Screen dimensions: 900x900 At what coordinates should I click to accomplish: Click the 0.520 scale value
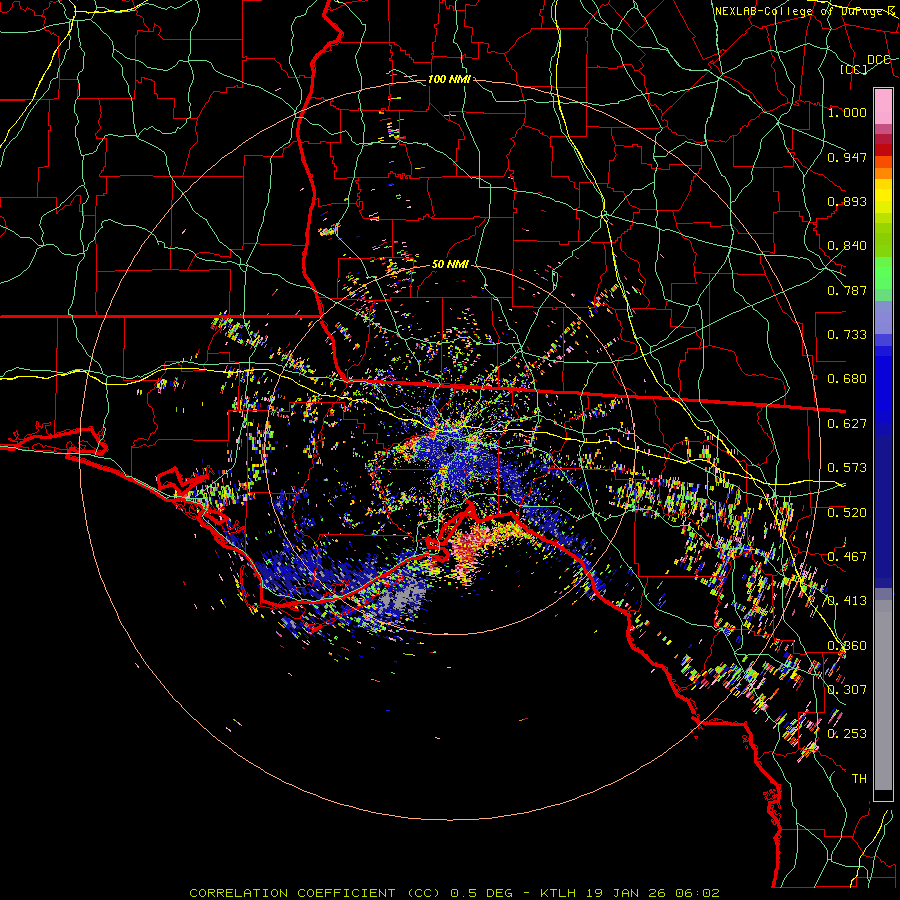[847, 512]
